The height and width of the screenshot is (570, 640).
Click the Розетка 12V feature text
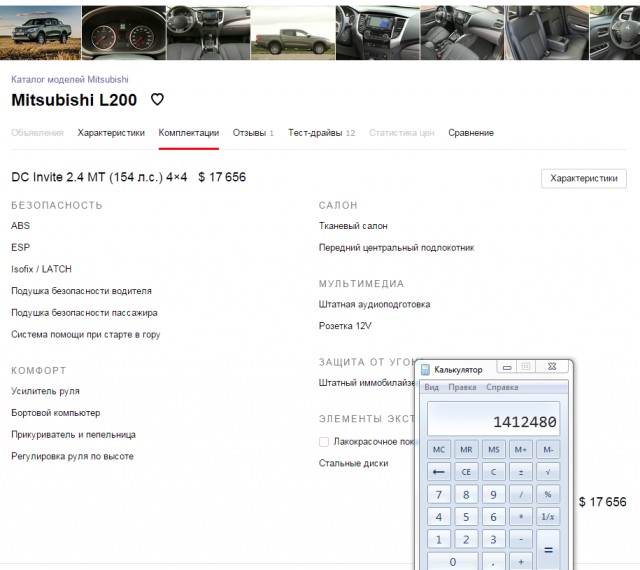pyautogui.click(x=345, y=326)
